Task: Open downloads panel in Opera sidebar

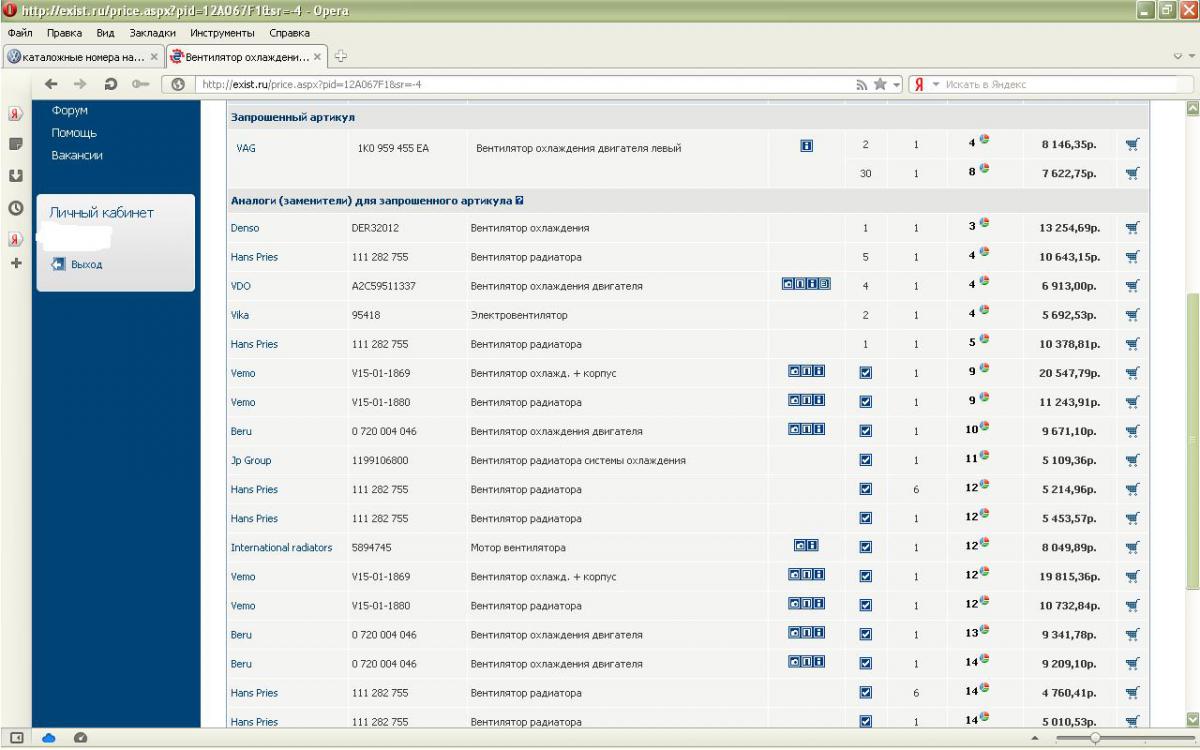Action: point(16,176)
